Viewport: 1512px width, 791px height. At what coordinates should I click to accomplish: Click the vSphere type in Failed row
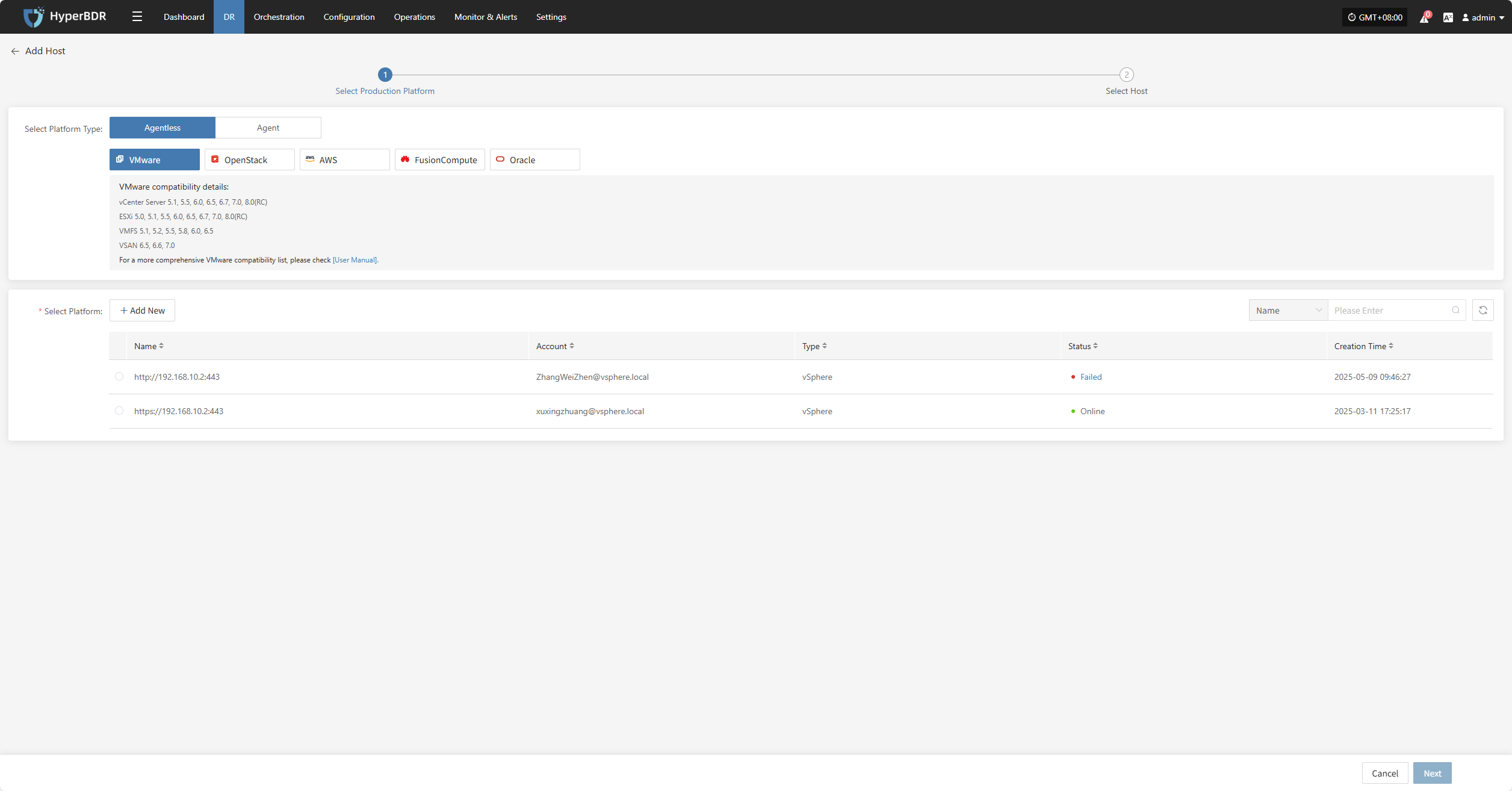tap(817, 377)
